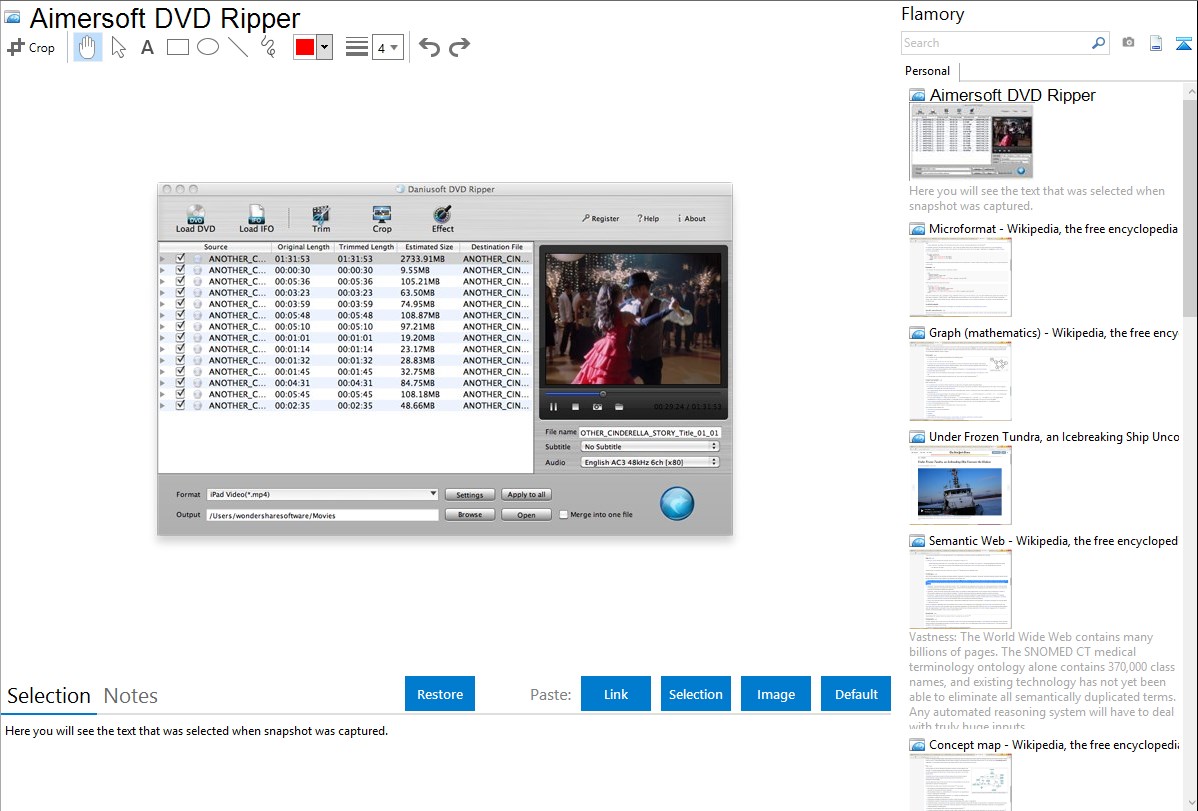This screenshot has width=1198, height=811.
Task: Select the Crop tool
Action: click(x=31, y=47)
